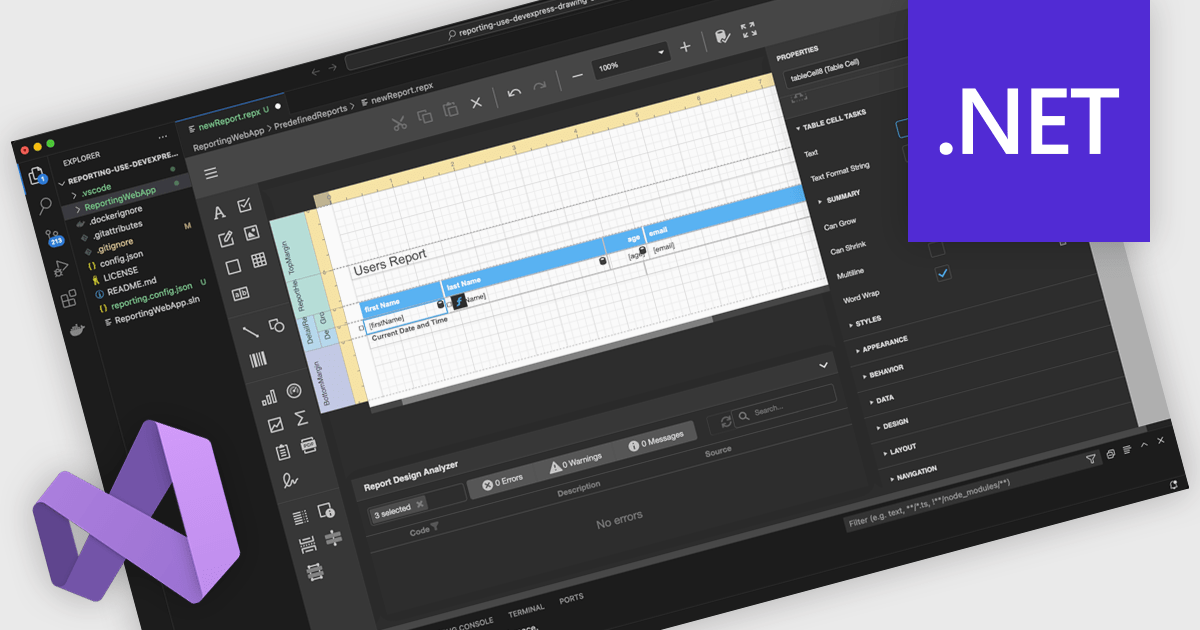
Task: Collapse the Report Design Analyzer chevron
Action: click(x=823, y=365)
